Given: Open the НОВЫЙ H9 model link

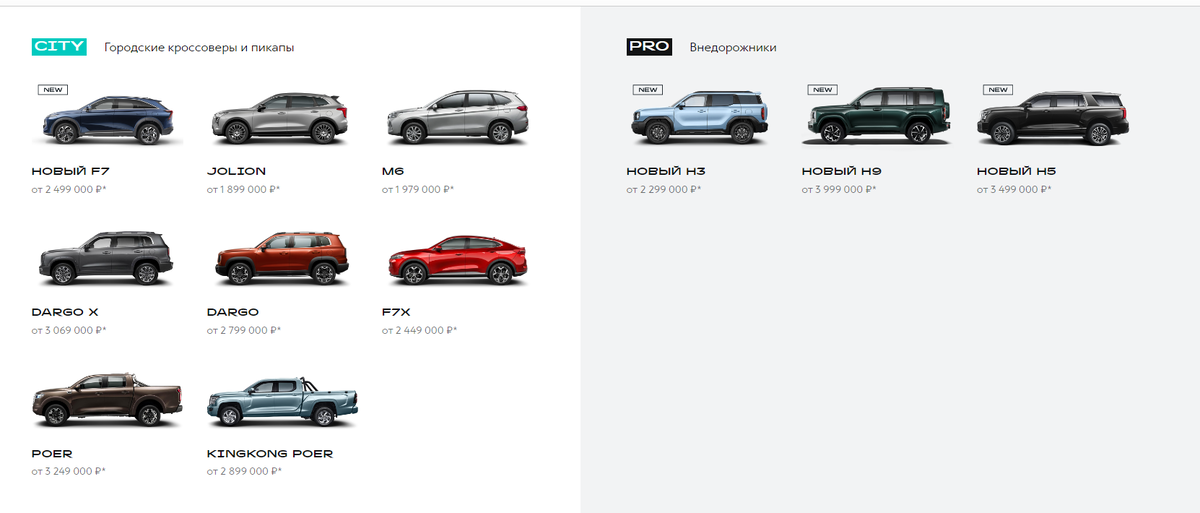Looking at the screenshot, I should coord(842,171).
